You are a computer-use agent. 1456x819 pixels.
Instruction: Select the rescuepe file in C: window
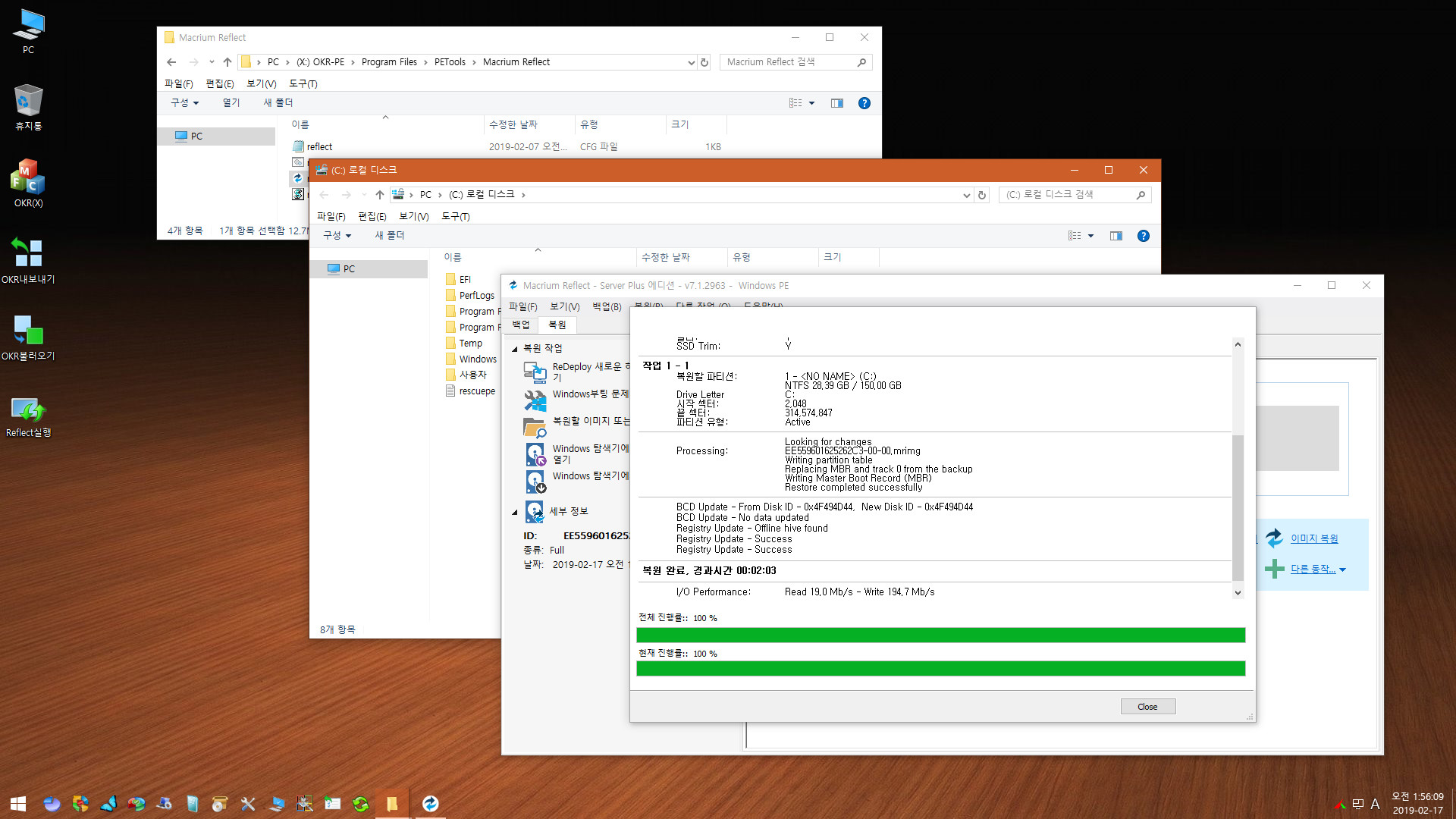[x=470, y=391]
